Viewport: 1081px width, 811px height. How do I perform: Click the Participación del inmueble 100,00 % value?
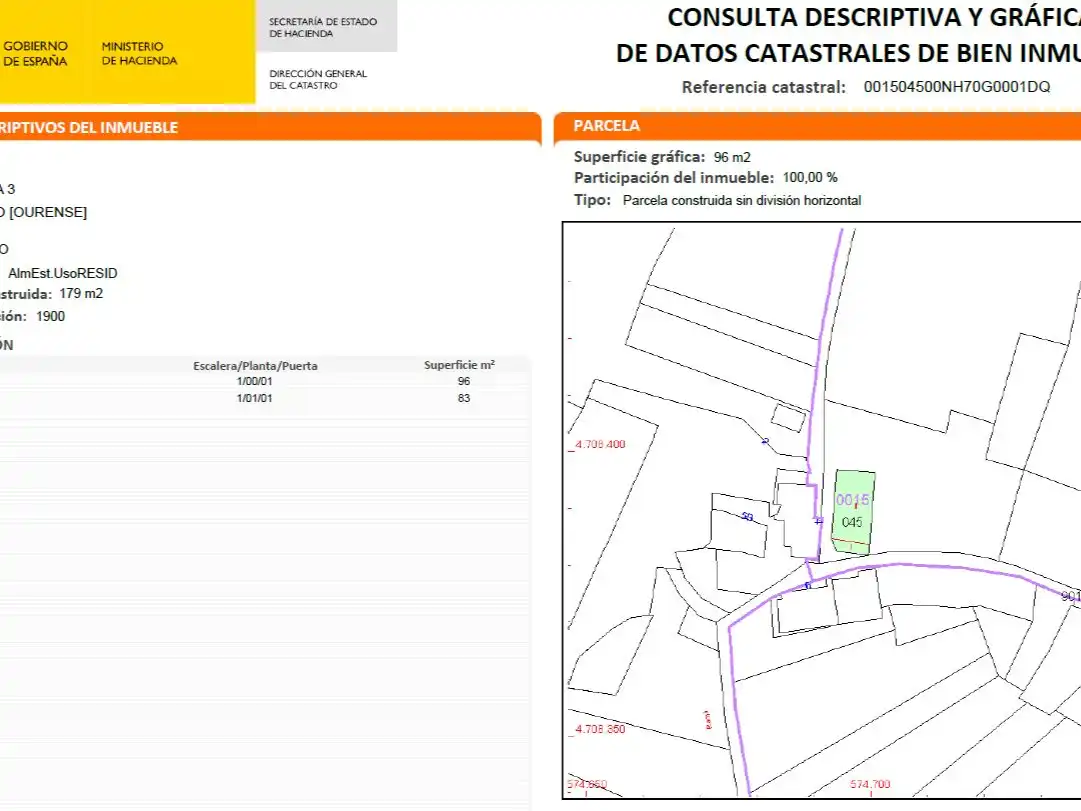point(810,178)
